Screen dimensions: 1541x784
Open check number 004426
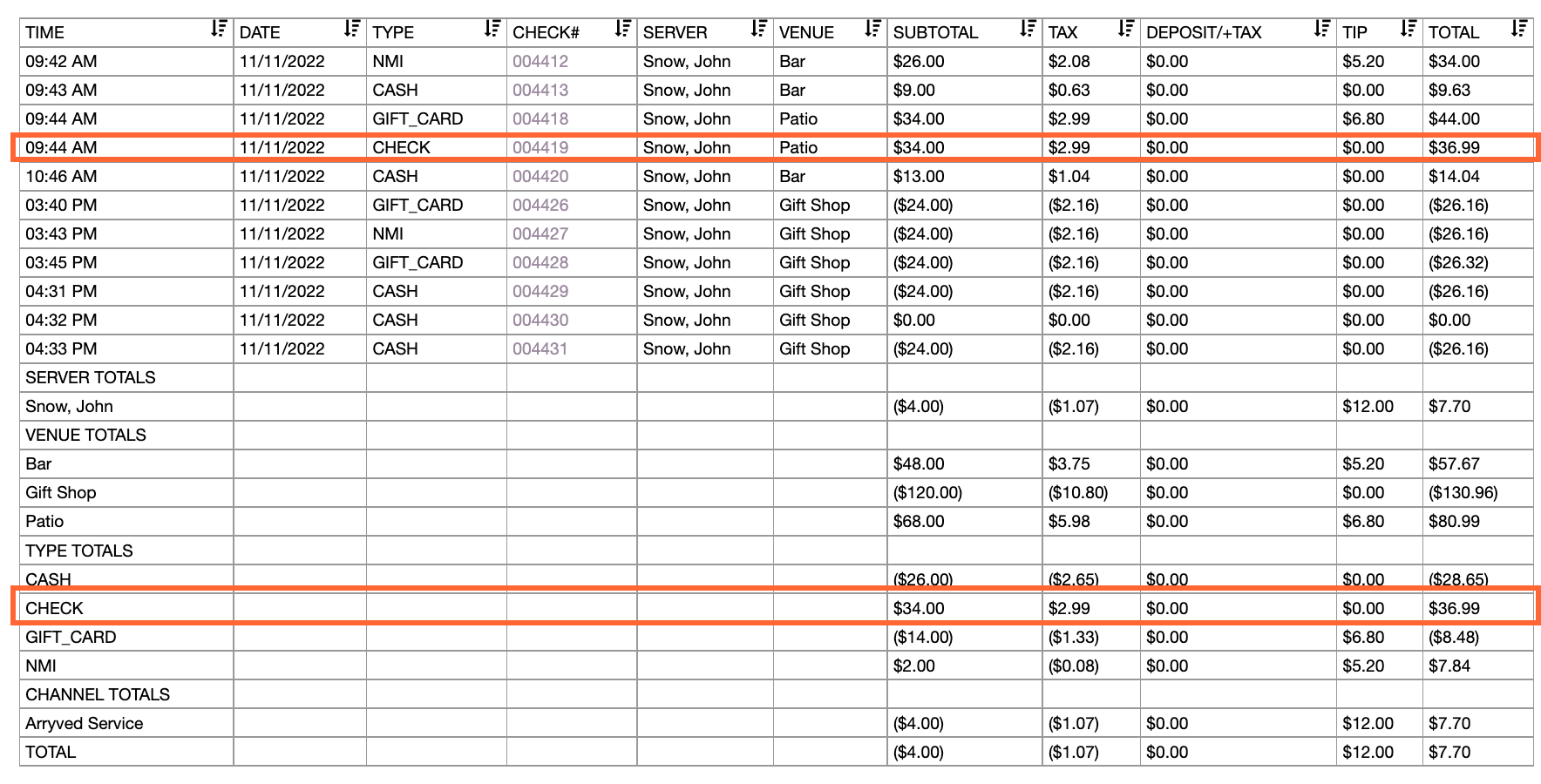540,205
